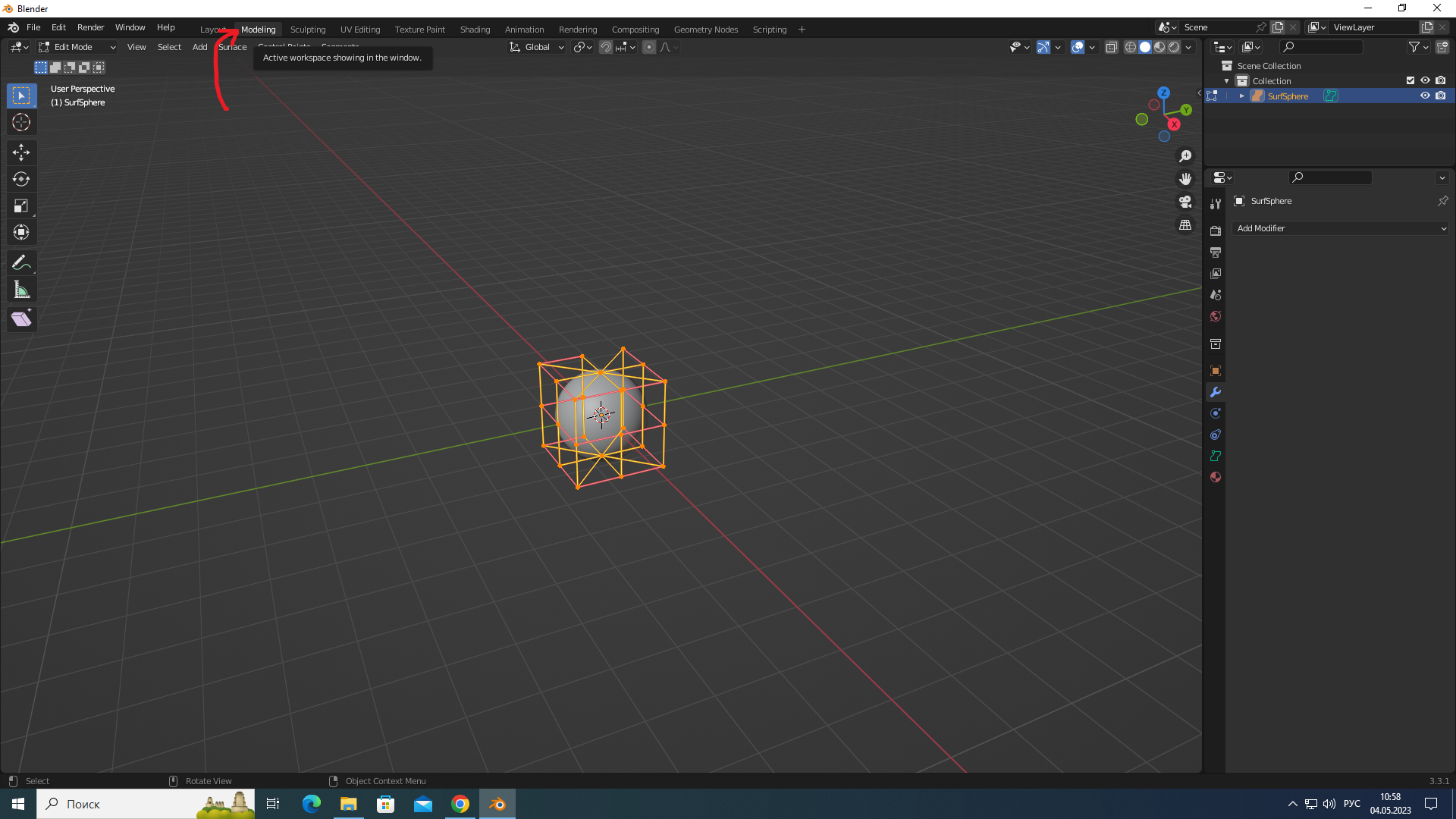The width and height of the screenshot is (1456, 819).
Task: Open Global transform orientation dropdown
Action: coord(537,47)
